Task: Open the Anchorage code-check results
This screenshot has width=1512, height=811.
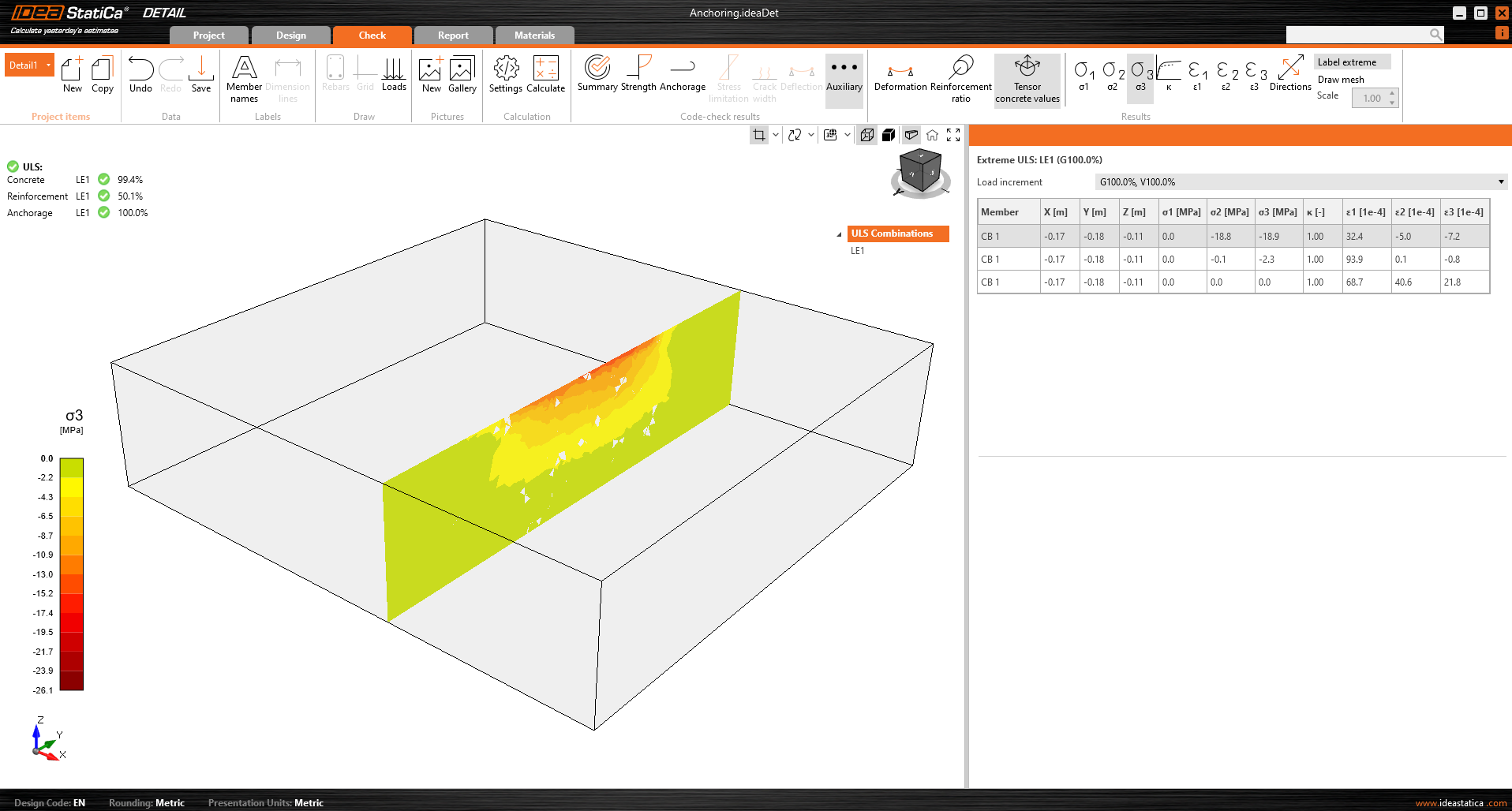Action: click(682, 74)
